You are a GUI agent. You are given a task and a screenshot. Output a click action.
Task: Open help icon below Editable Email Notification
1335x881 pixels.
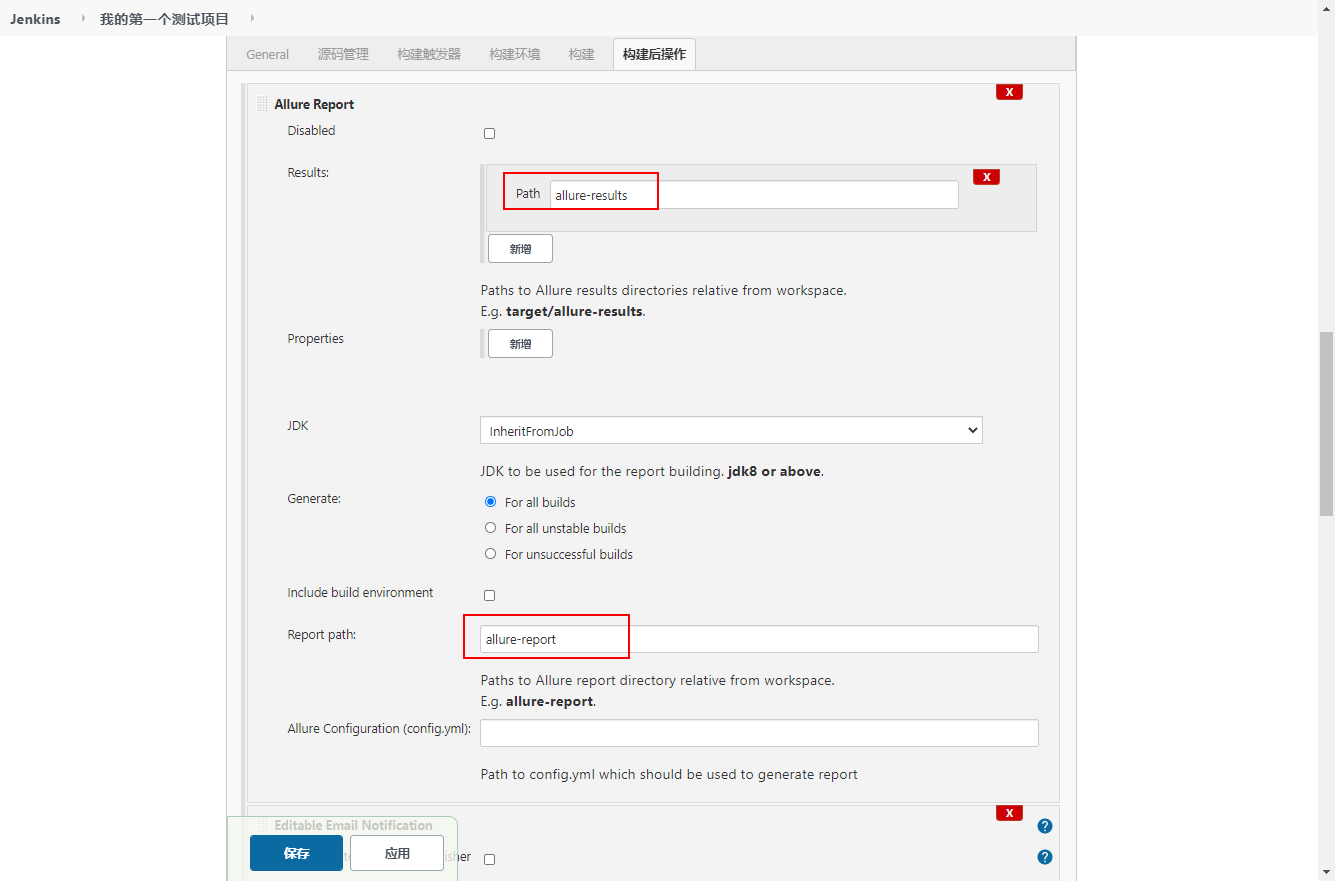[1045, 857]
